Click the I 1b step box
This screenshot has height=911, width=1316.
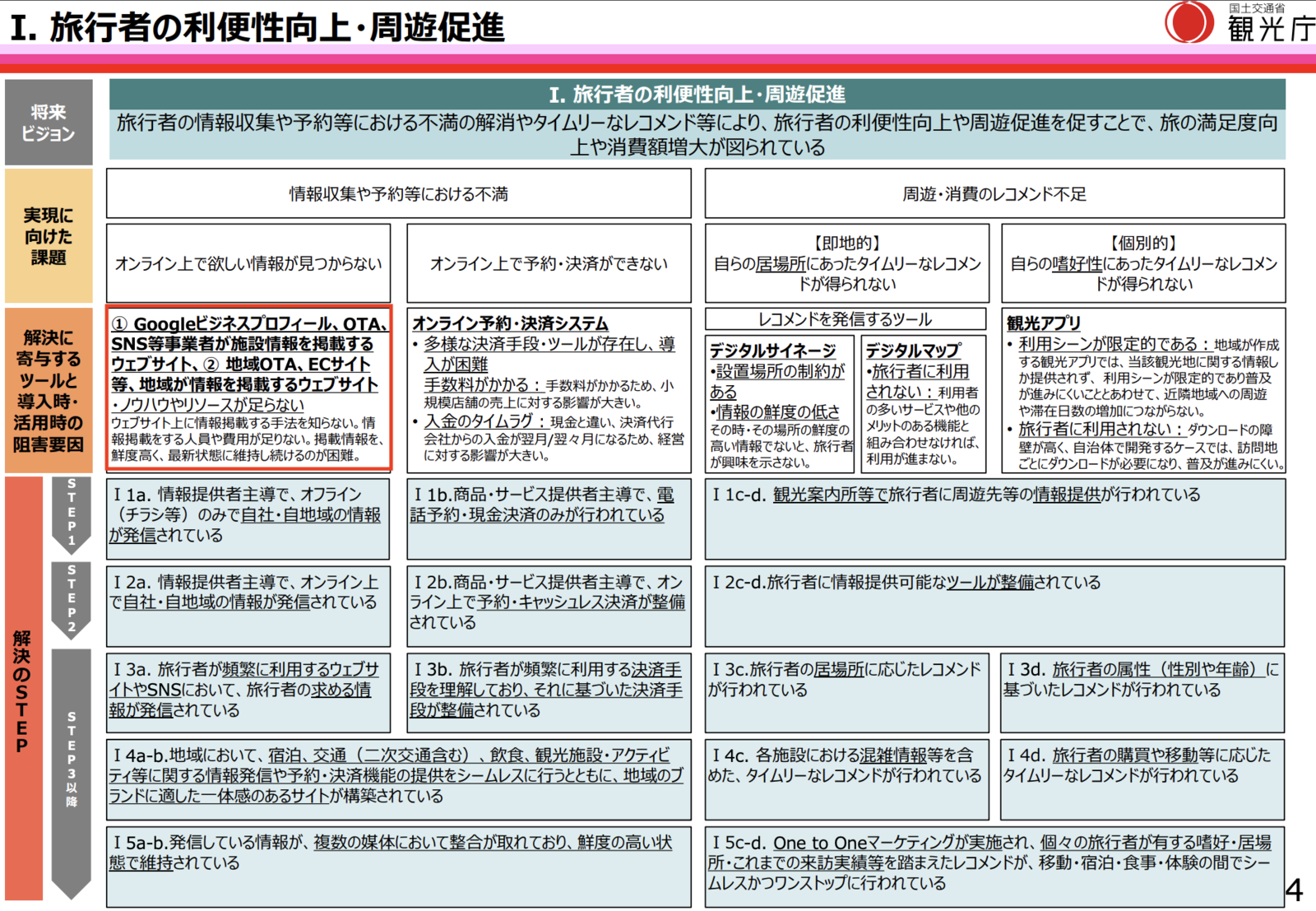[x=549, y=518]
